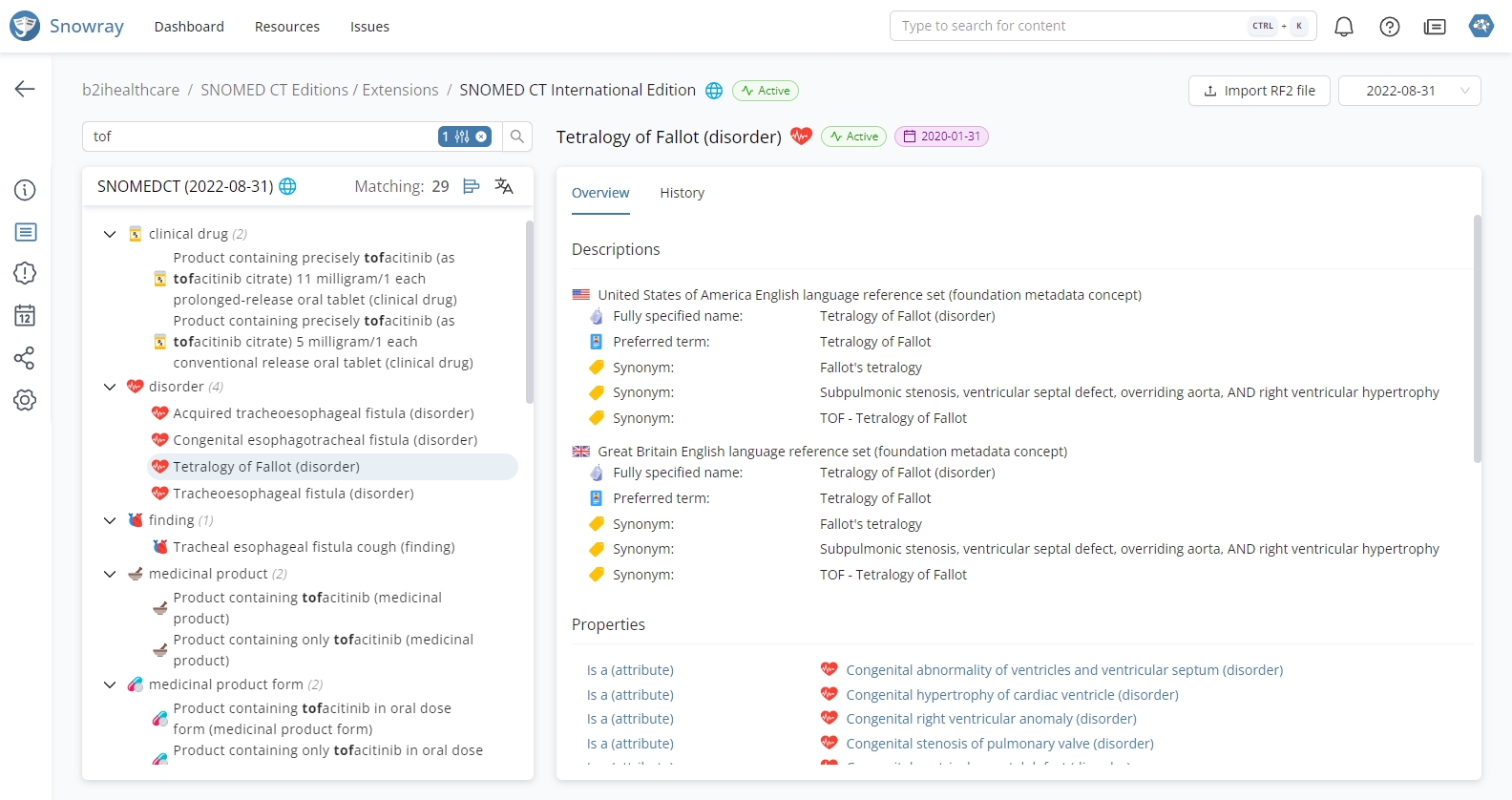Click the Import RF2 file button

coord(1259,91)
